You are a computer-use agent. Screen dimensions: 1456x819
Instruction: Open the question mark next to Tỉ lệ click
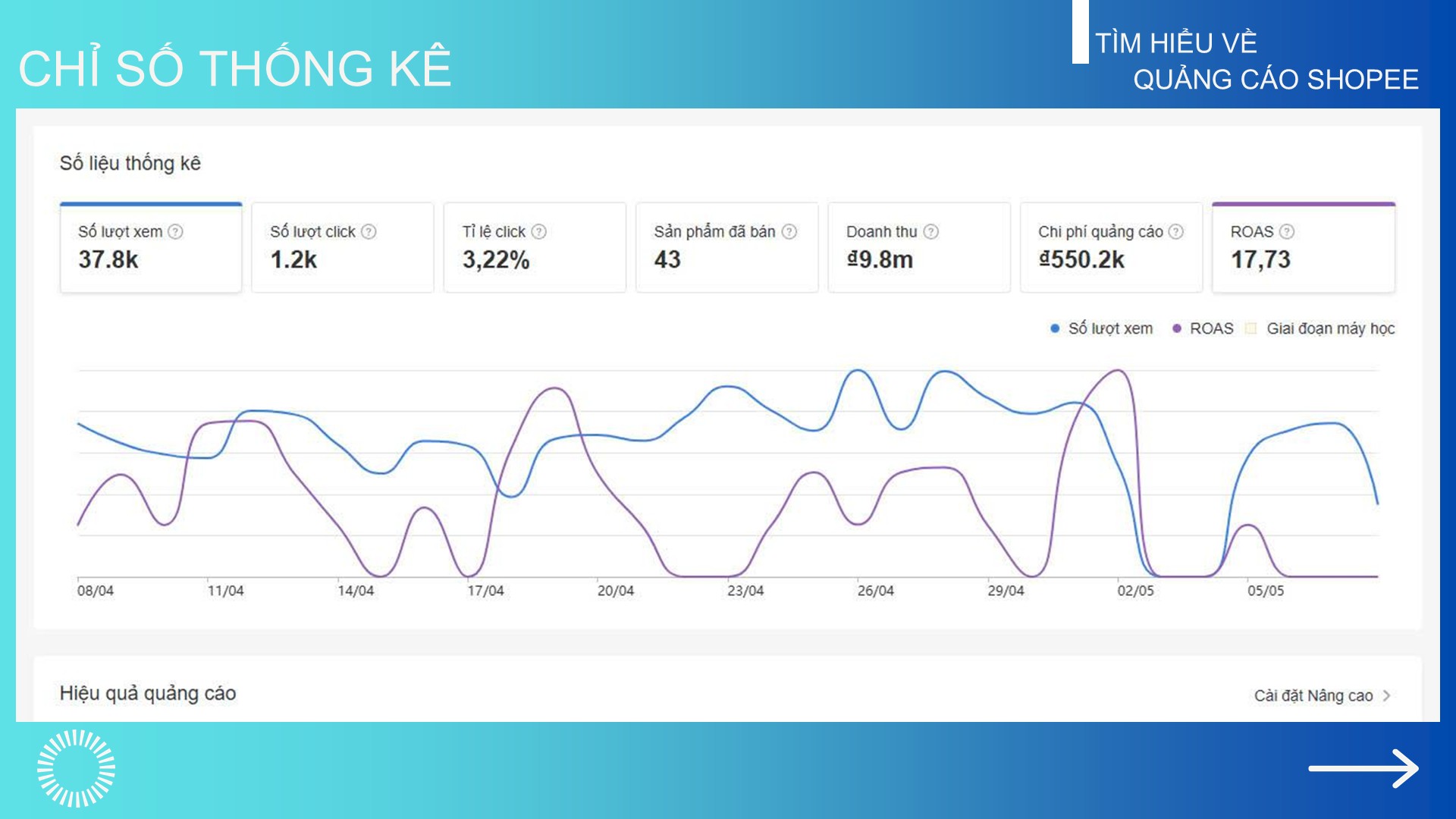(x=539, y=231)
